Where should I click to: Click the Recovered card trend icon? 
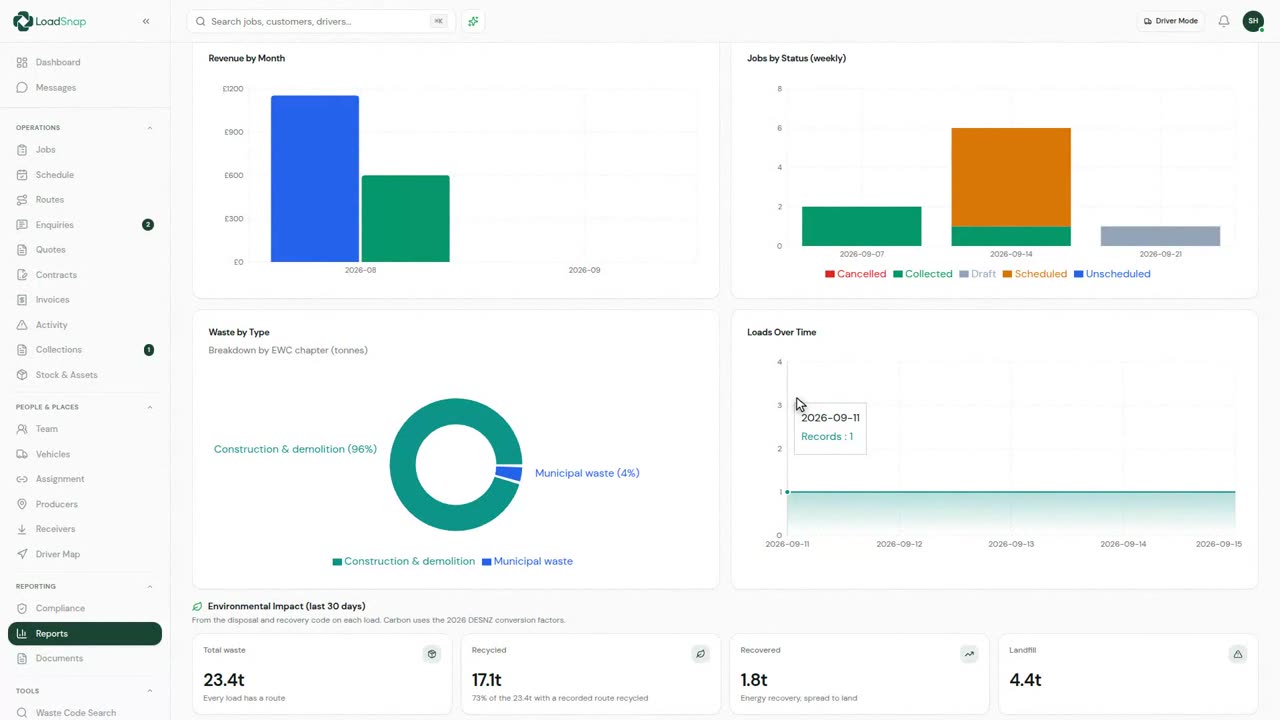[x=969, y=654]
